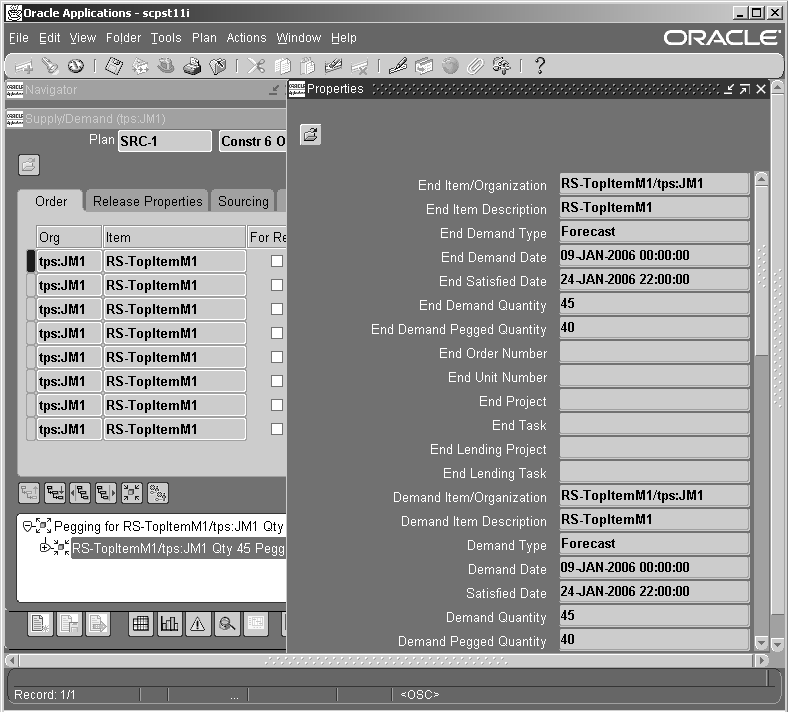Image resolution: width=788 pixels, height=712 pixels.
Task: Collapse the 'Pegging for RS-TopItemM1' tree node
Action: point(28,526)
